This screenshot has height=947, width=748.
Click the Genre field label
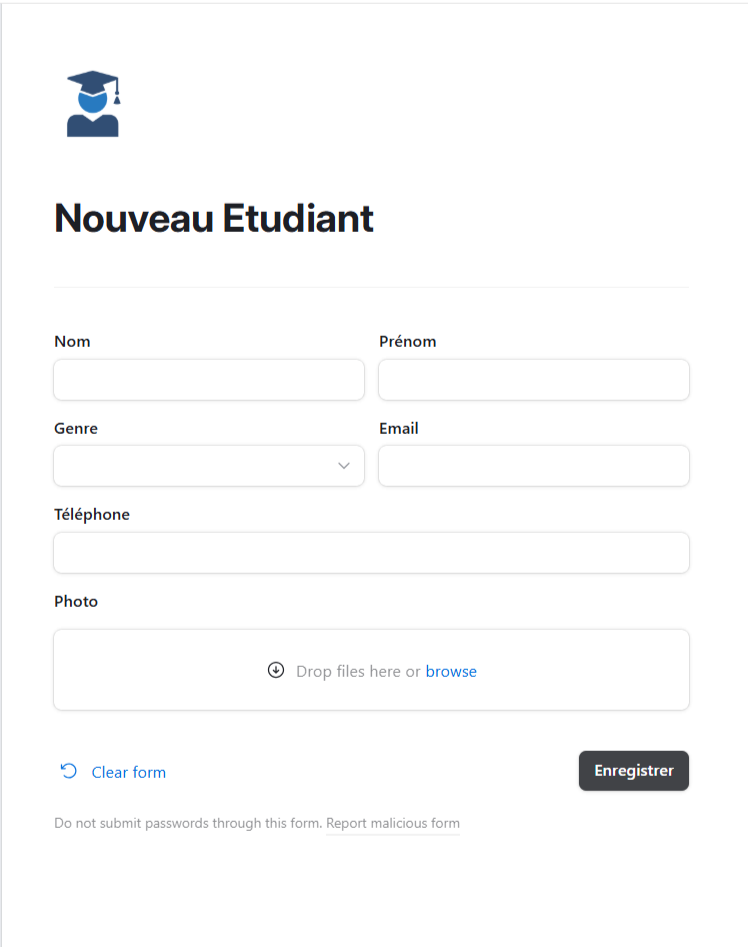pyautogui.click(x=76, y=428)
